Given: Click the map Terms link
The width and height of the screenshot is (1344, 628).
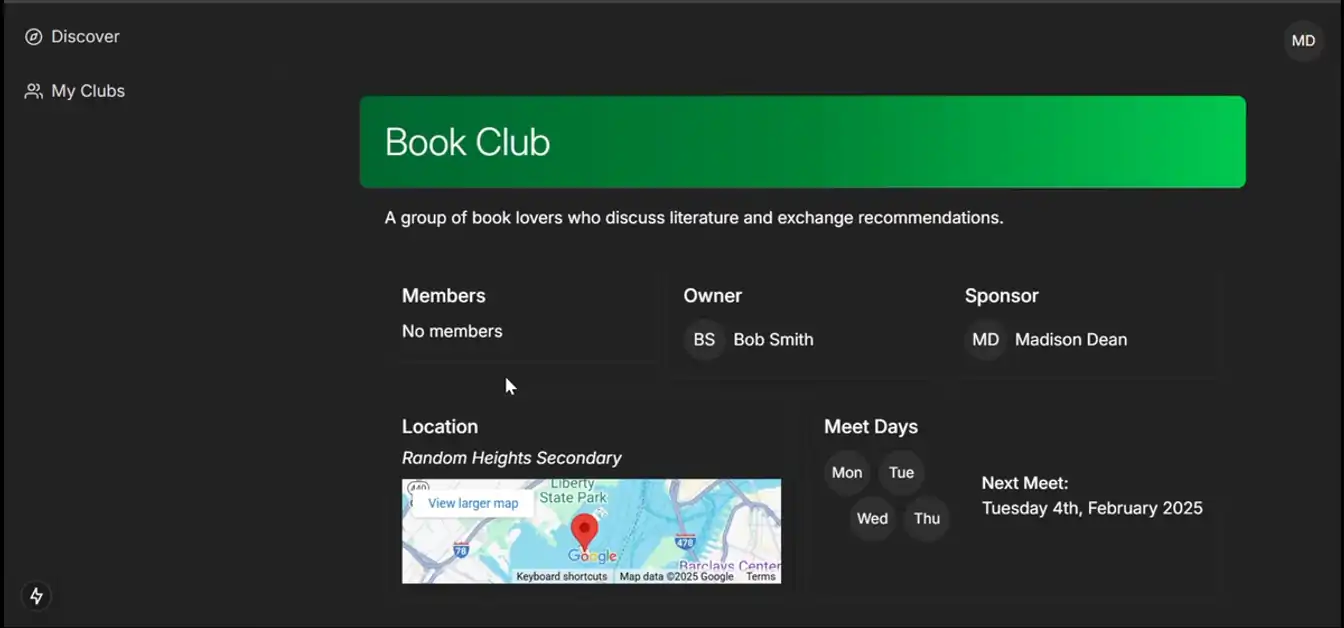Looking at the screenshot, I should tap(761, 576).
